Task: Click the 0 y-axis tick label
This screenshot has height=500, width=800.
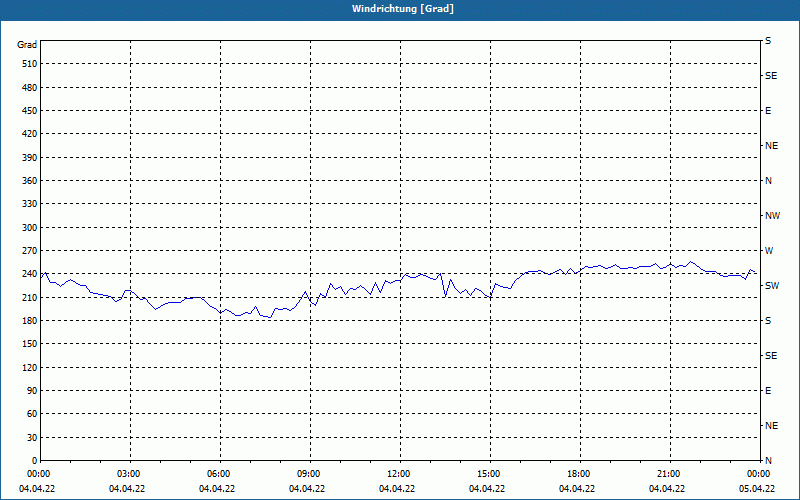Action: click(35, 461)
